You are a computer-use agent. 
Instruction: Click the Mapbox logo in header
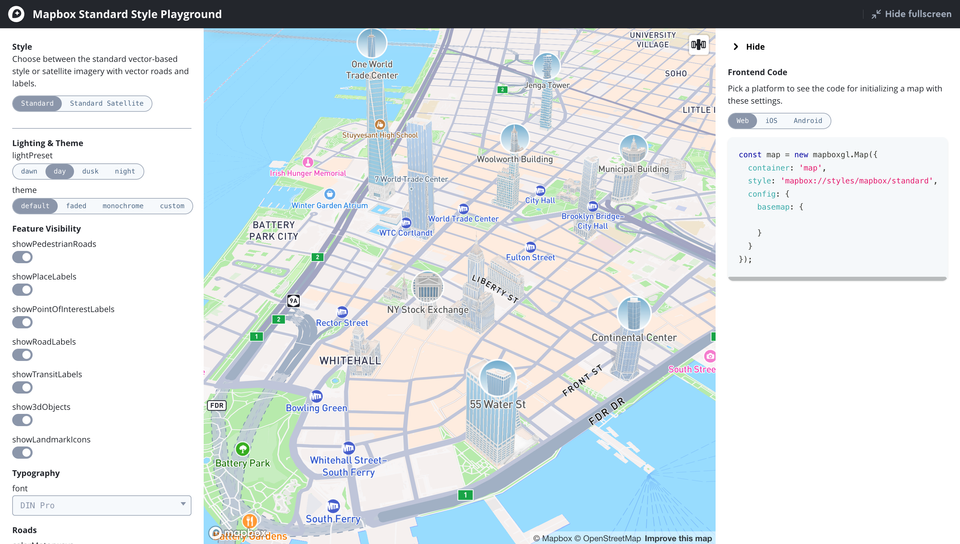(x=16, y=14)
